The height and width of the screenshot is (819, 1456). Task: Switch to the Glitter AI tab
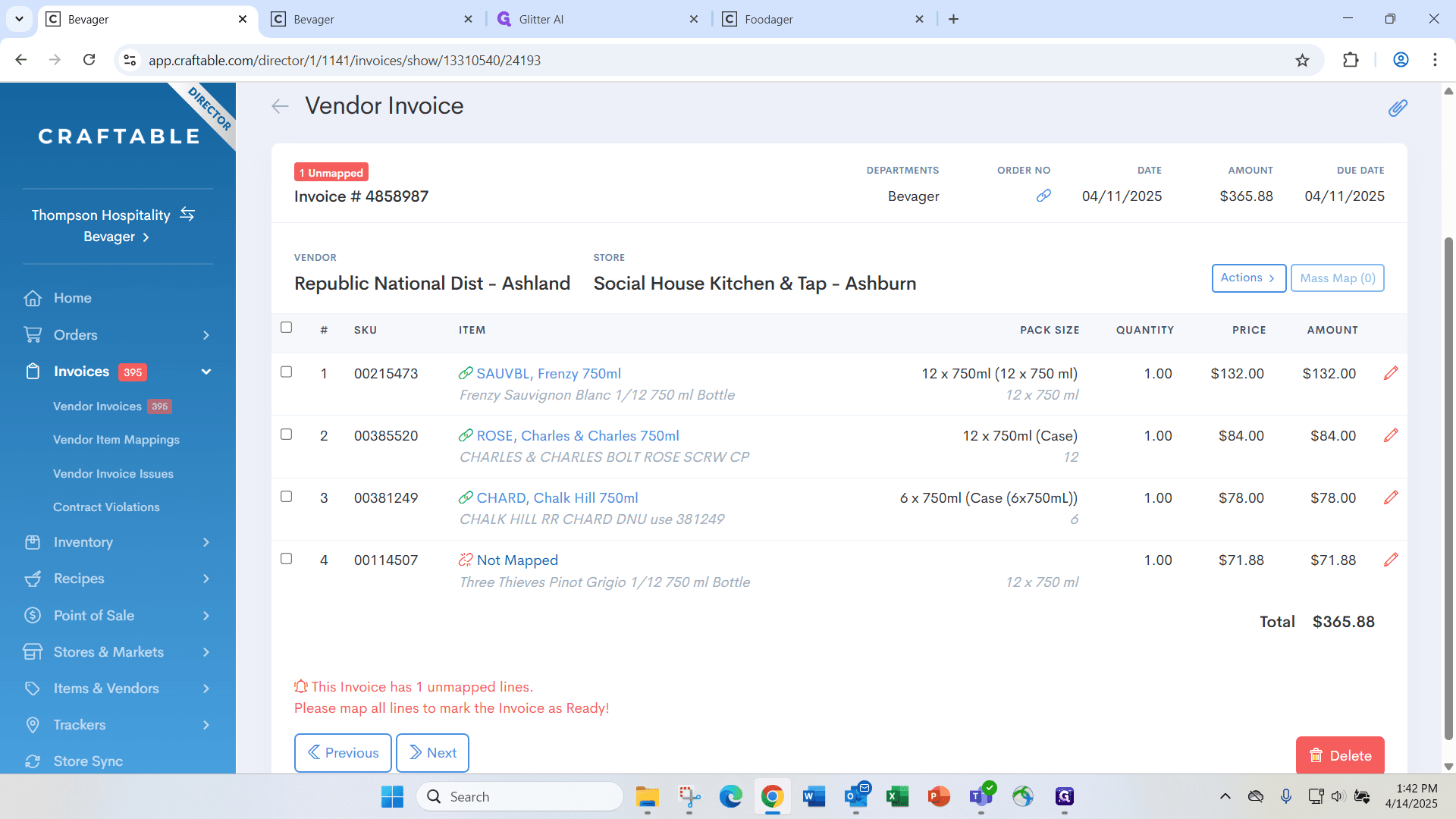597,19
